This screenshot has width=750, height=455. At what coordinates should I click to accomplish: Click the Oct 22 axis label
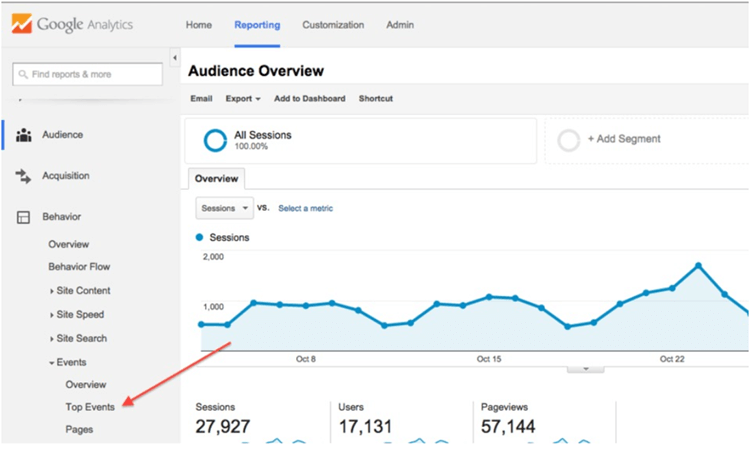[672, 359]
